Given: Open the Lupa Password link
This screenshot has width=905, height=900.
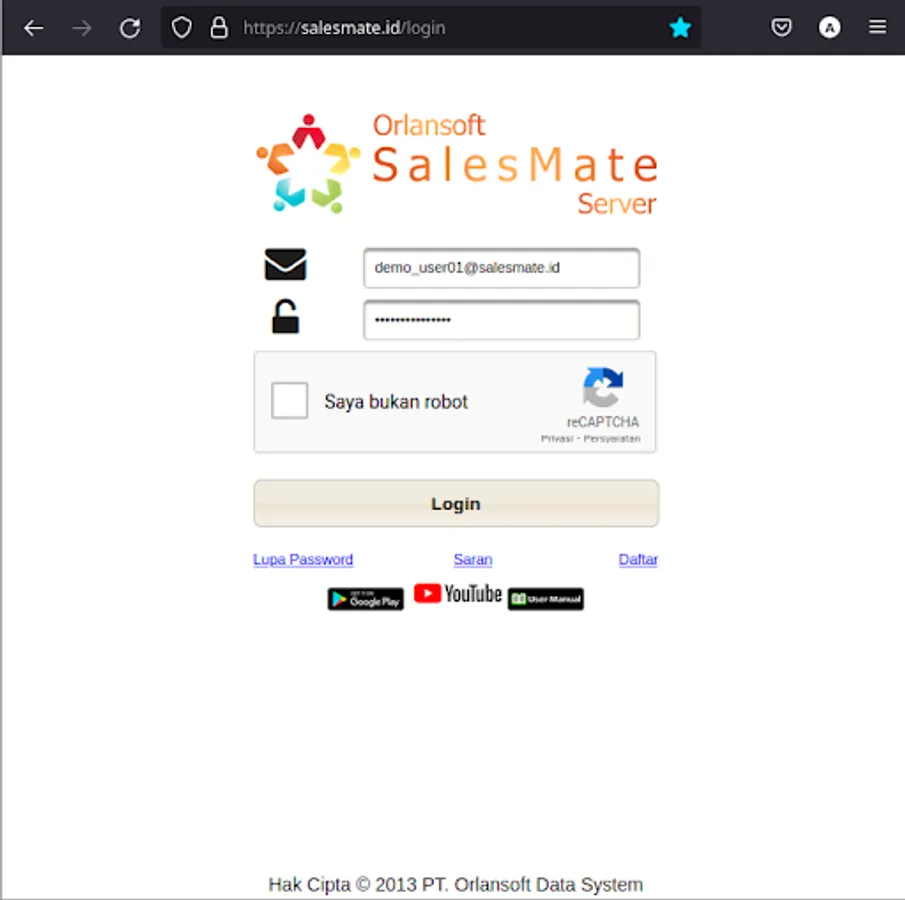Looking at the screenshot, I should (303, 559).
